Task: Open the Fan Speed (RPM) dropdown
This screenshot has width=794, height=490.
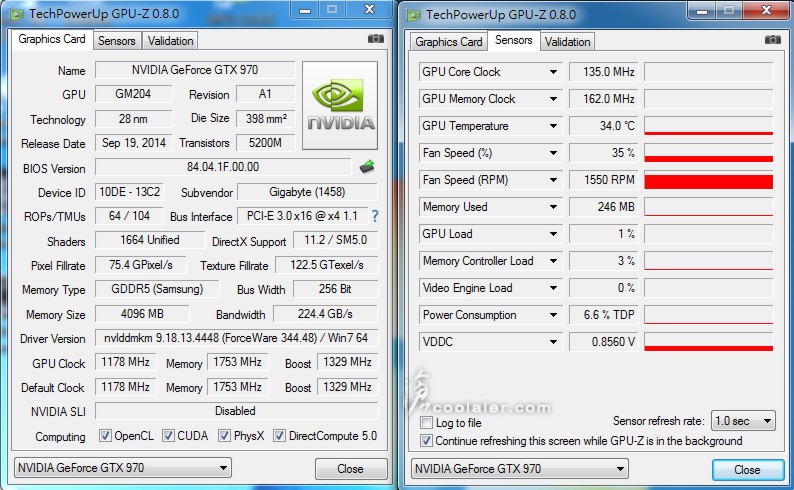Action: point(553,180)
